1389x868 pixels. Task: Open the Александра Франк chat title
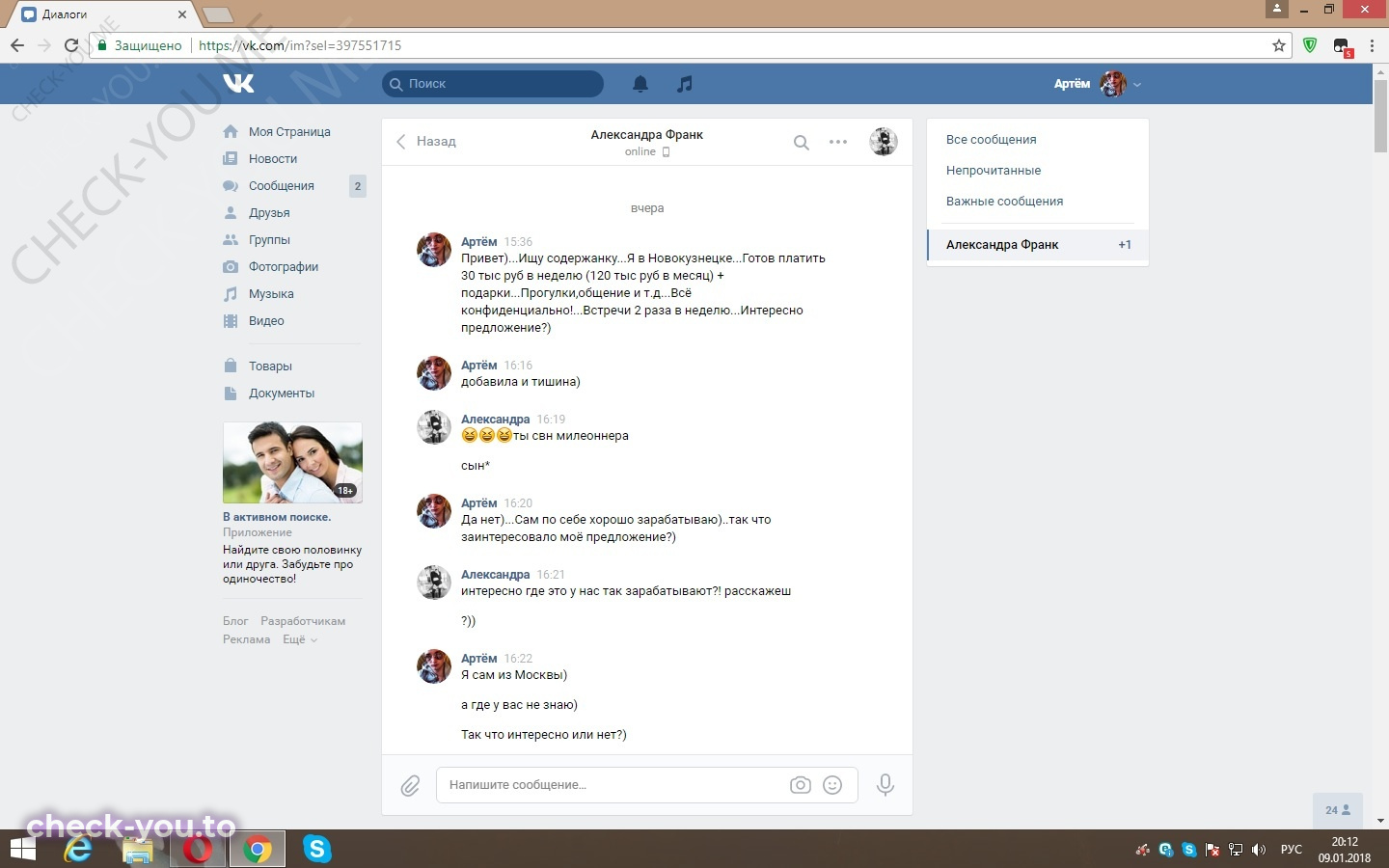pos(647,135)
